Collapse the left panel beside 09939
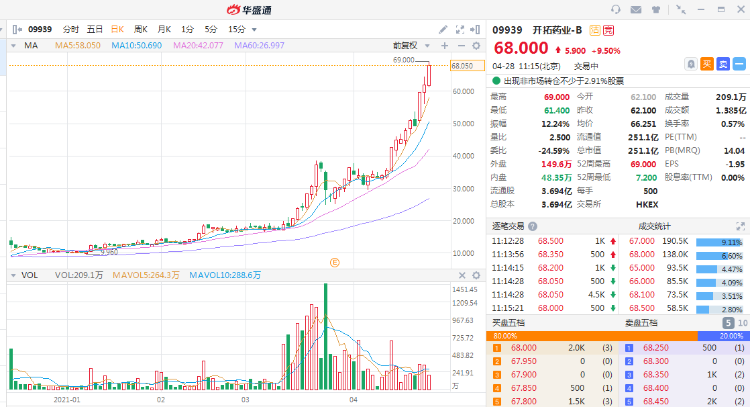 [17, 30]
